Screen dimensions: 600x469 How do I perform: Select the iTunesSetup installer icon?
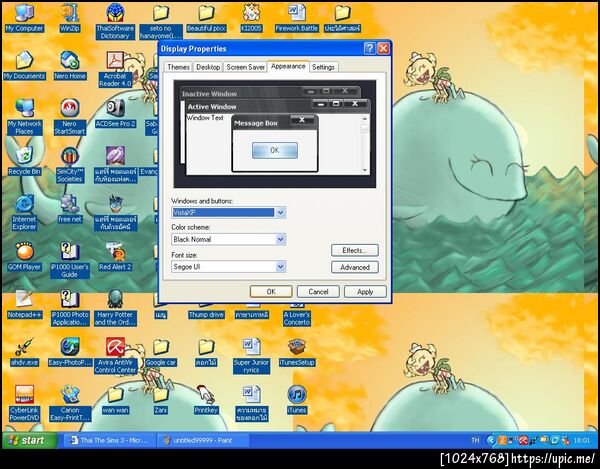coord(297,352)
